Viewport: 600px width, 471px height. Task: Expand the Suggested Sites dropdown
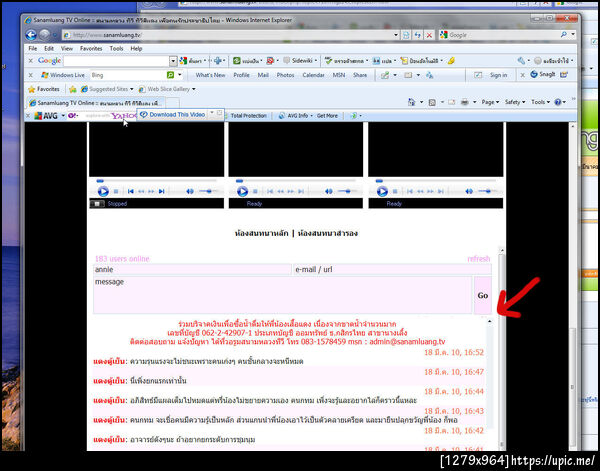coord(132,89)
